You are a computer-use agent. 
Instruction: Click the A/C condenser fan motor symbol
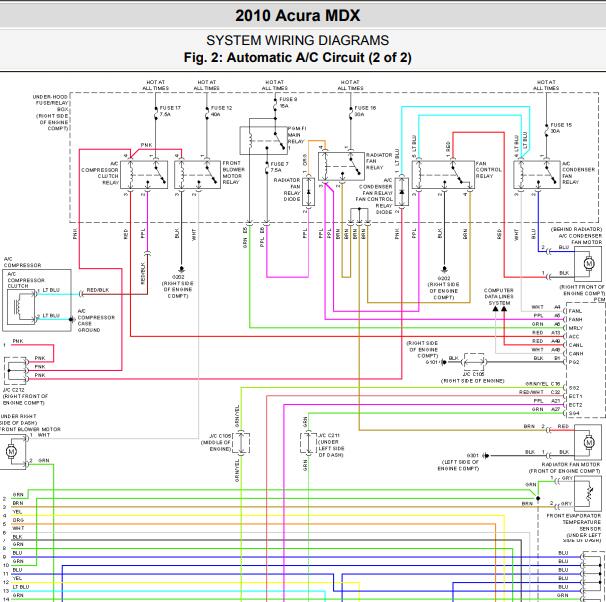588,265
